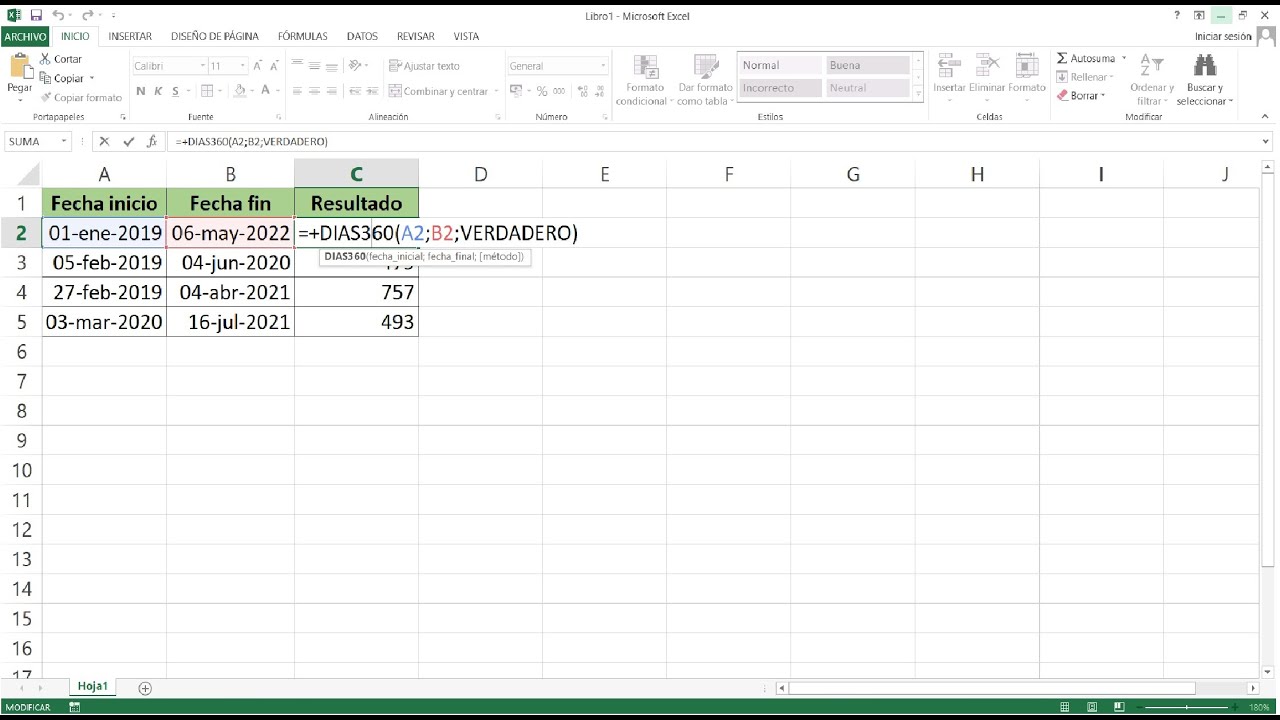Center cell text horizontally

(x=315, y=91)
